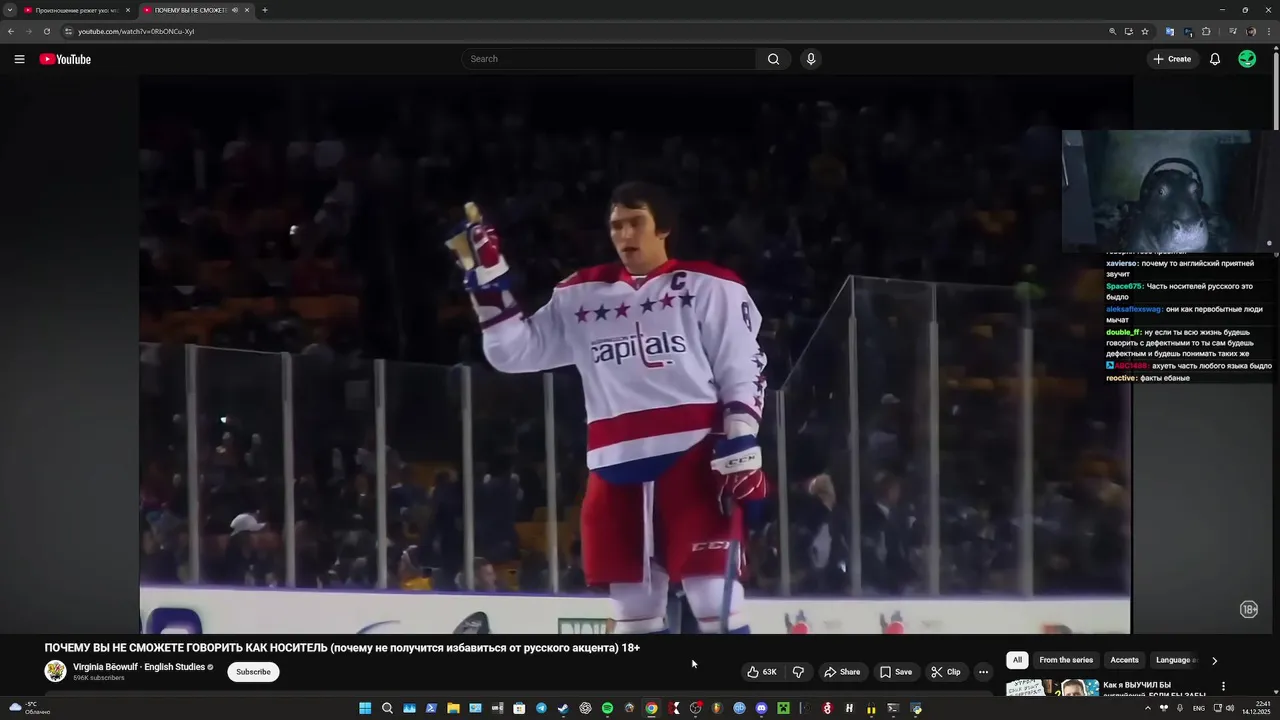Open the tab search dropdown arrow

click(x=9, y=10)
